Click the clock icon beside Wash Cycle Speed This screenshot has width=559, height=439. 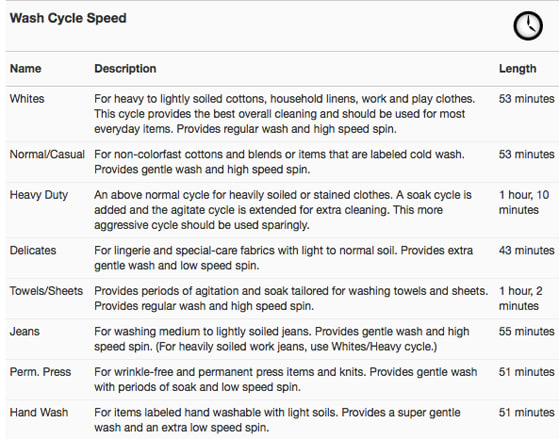[x=528, y=26]
